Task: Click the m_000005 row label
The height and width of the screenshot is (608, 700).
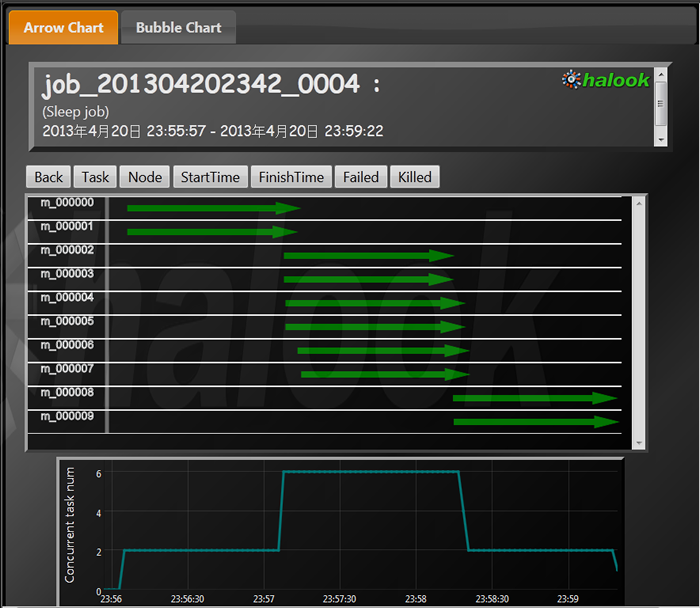Action: point(67,321)
